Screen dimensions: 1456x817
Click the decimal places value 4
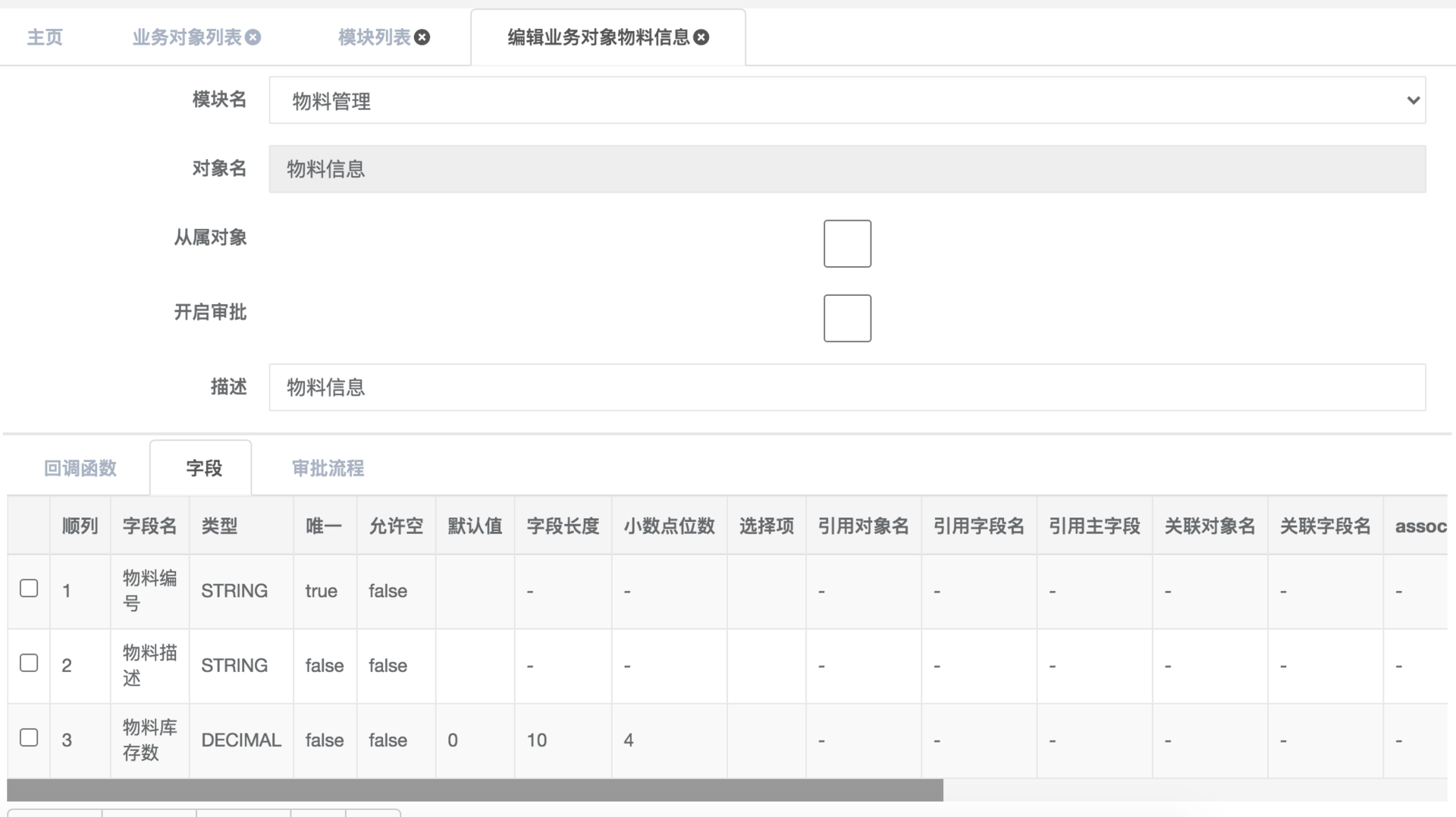tap(629, 740)
